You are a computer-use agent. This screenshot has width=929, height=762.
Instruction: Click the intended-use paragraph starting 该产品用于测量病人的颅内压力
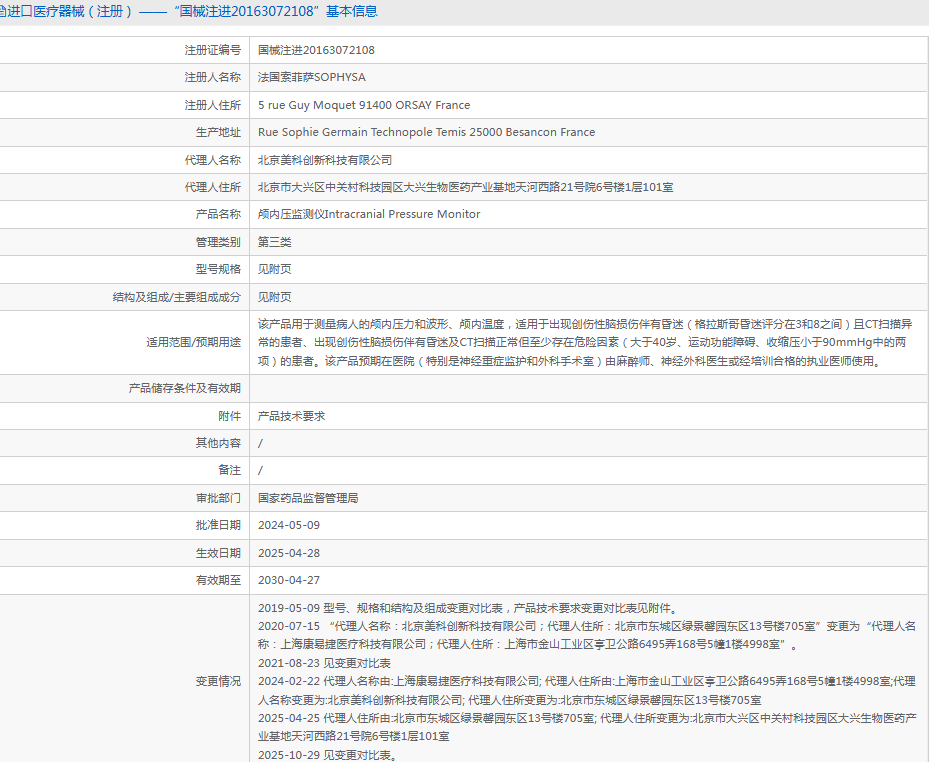tap(585, 342)
